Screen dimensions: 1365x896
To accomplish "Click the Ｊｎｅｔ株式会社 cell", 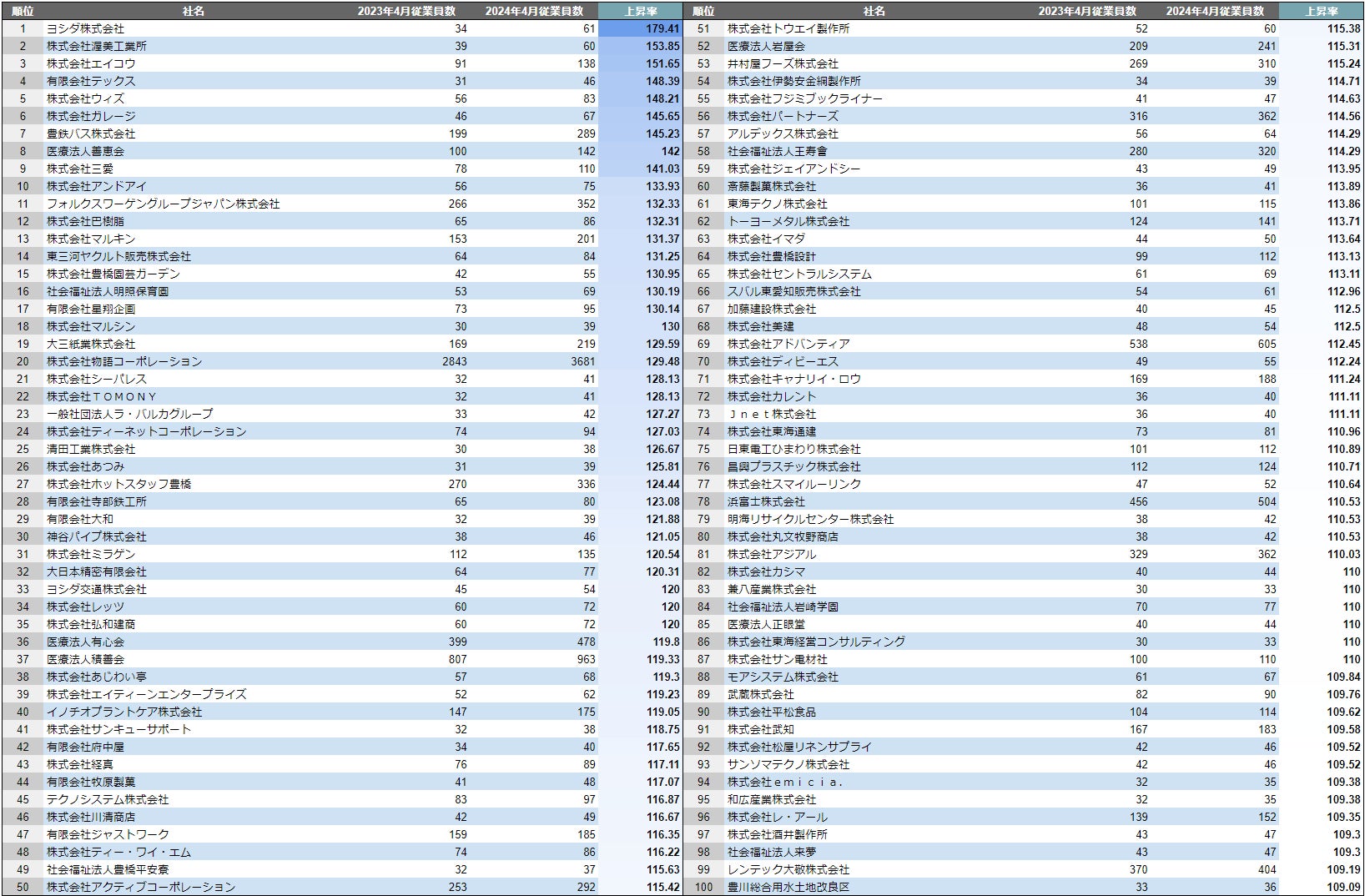I will (x=772, y=414).
